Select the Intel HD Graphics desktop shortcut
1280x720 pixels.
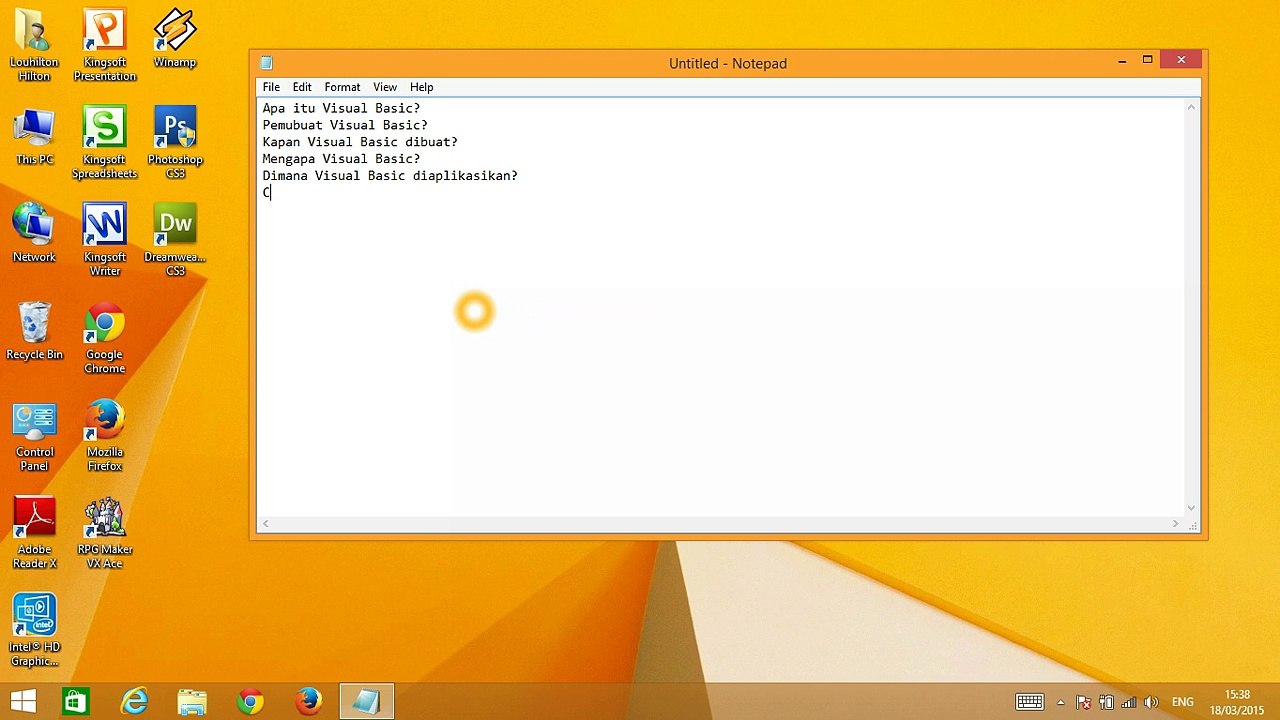pyautogui.click(x=34, y=630)
